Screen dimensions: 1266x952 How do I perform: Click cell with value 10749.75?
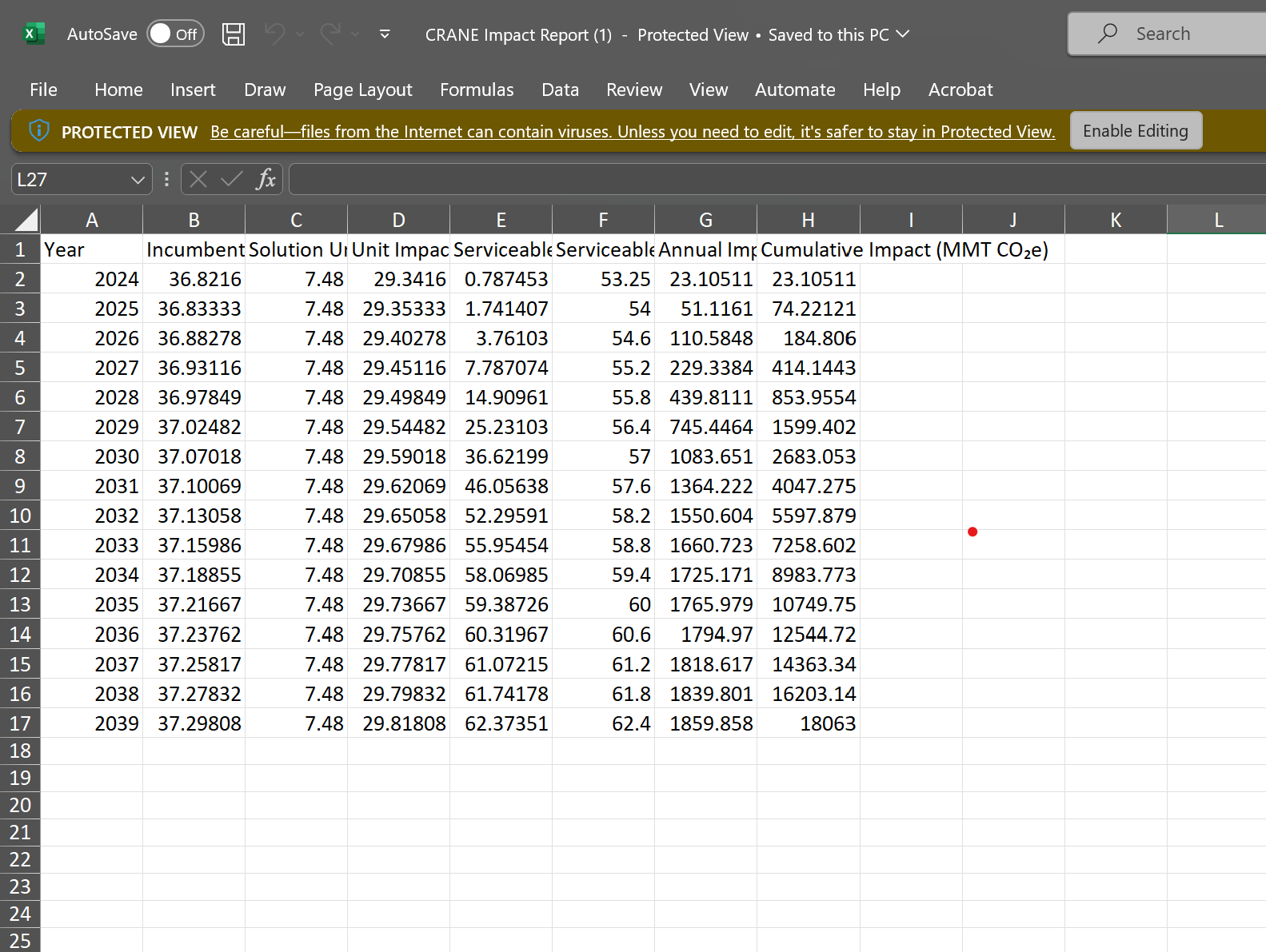809,604
